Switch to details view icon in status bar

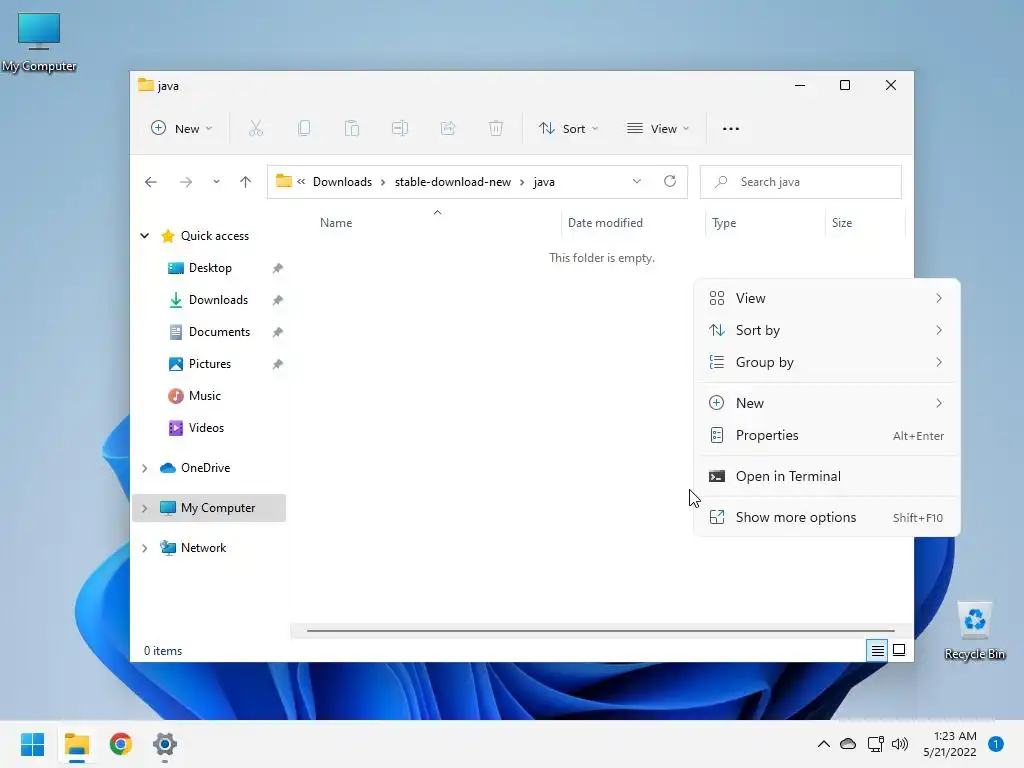877,650
